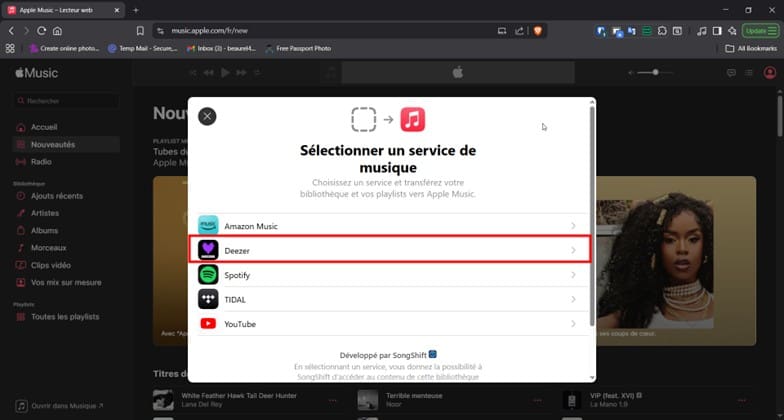The height and width of the screenshot is (420, 784).
Task: Open the browser music note media icon
Action: pos(702,31)
